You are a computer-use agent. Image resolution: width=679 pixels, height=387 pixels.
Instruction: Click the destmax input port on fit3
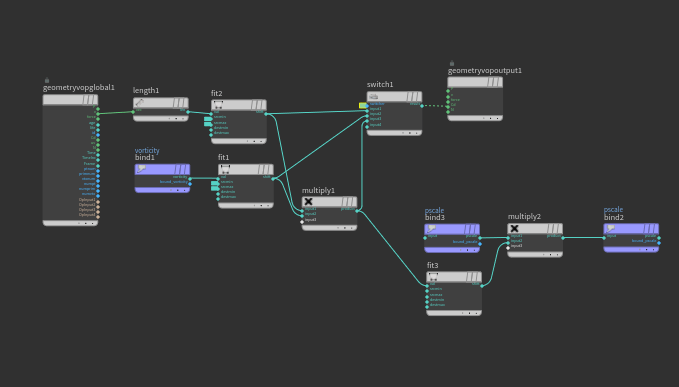[x=427, y=307]
